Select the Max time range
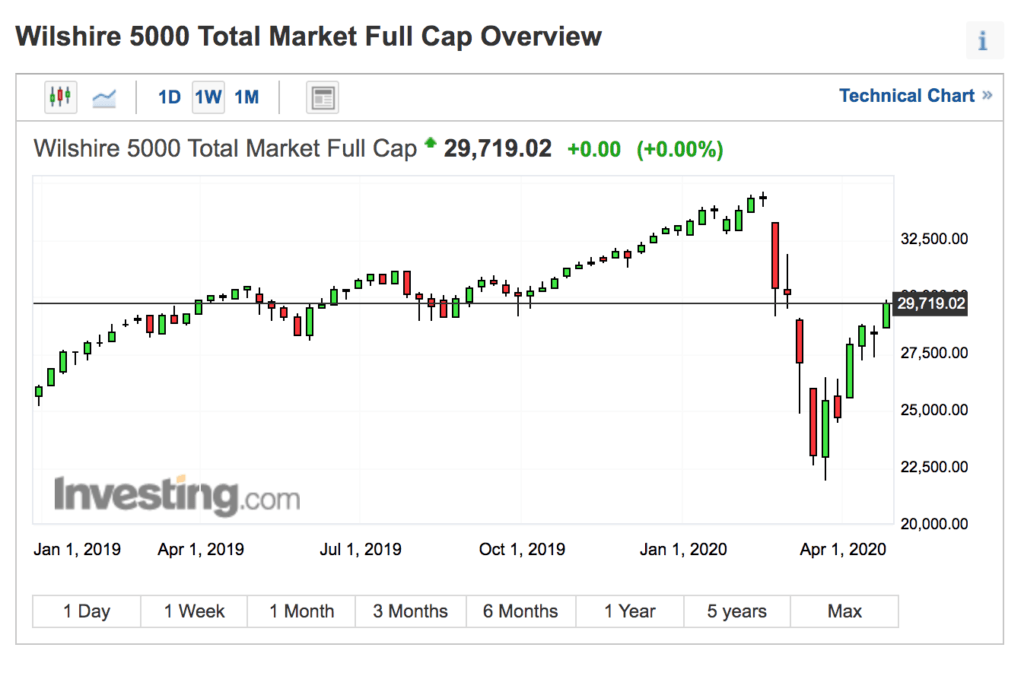This screenshot has width=1024, height=692. point(844,610)
